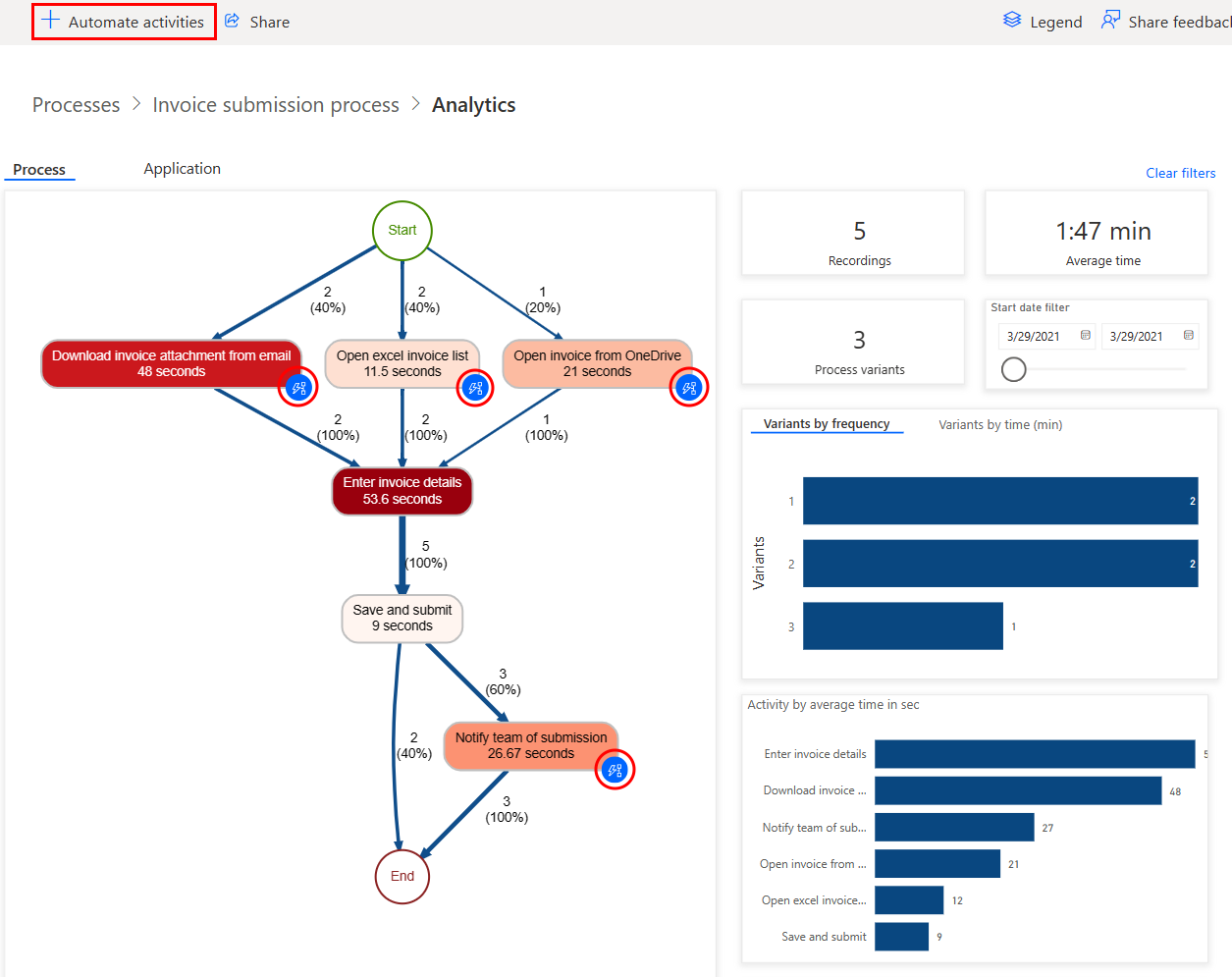
Task: Click the automation icon on Download invoice attachment node
Action: point(297,387)
